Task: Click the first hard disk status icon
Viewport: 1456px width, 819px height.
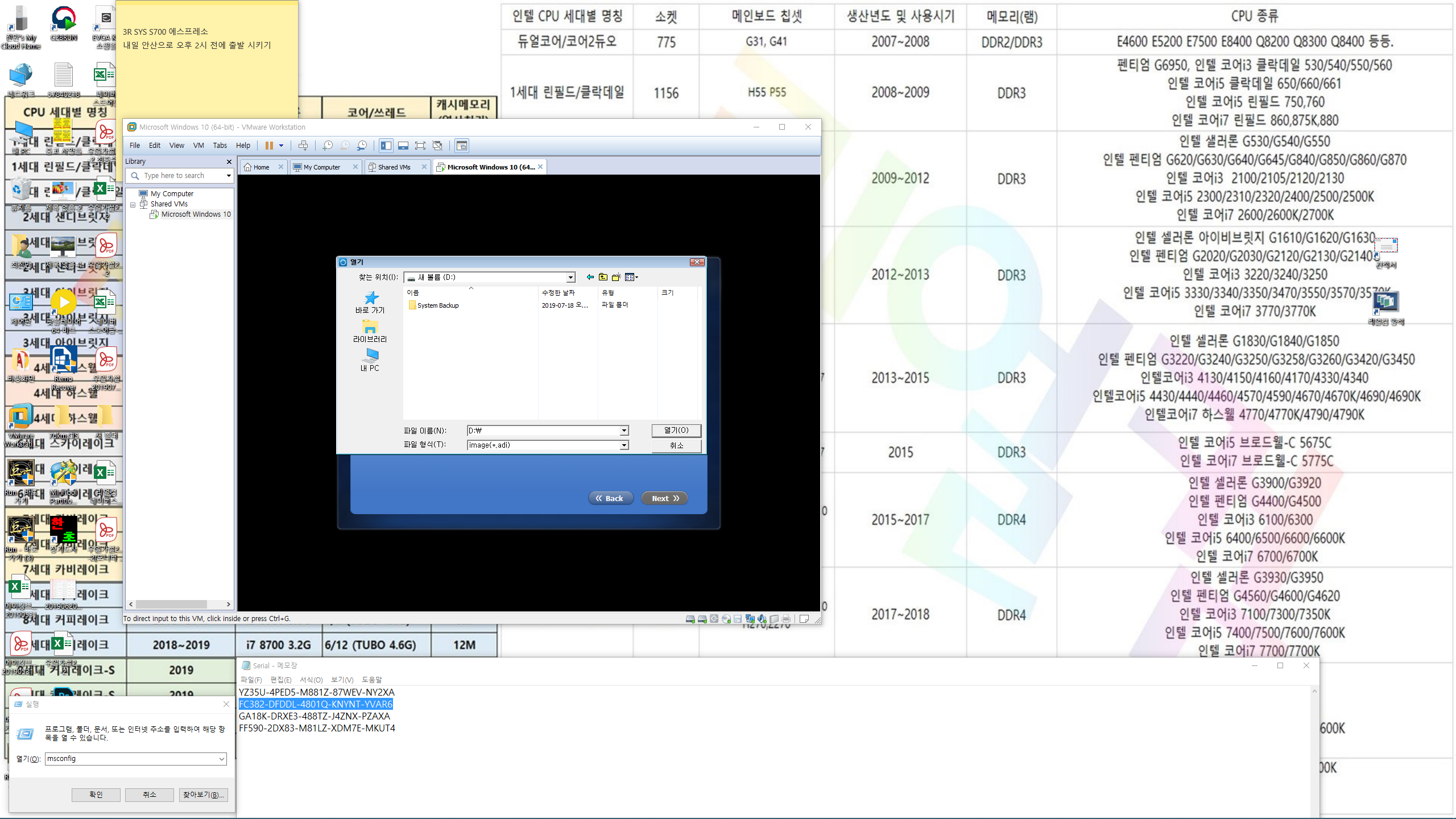Action: point(690,619)
